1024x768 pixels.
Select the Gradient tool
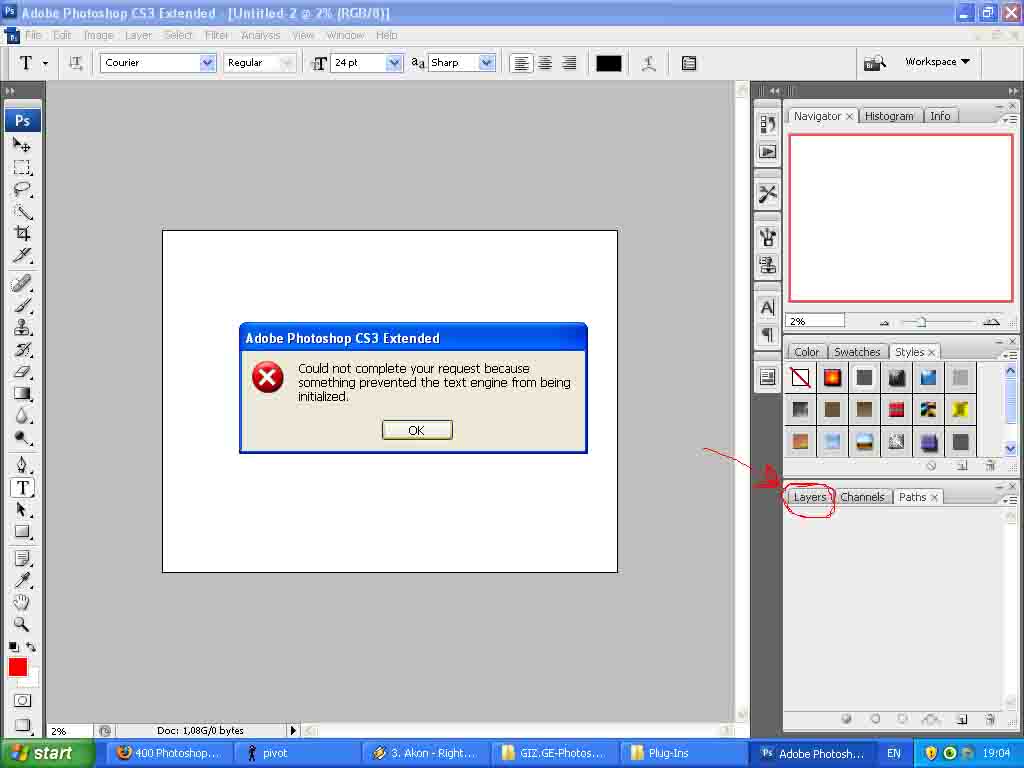tap(22, 393)
